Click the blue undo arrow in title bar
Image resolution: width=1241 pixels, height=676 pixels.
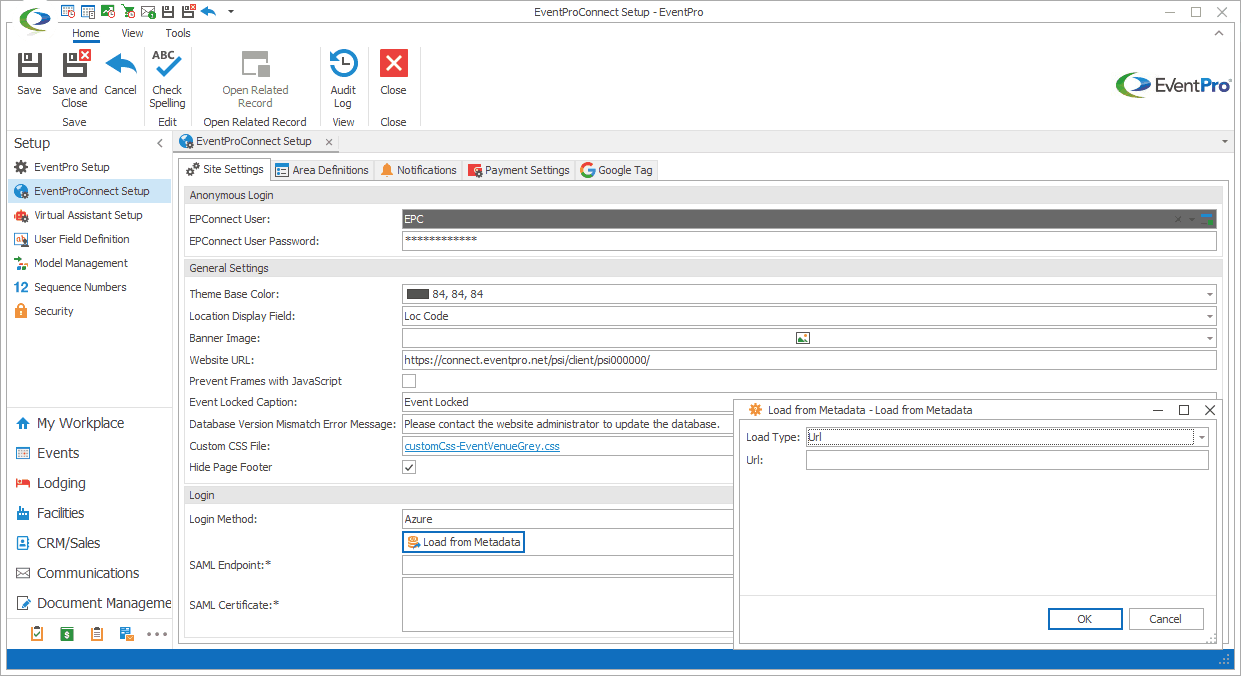click(x=208, y=11)
